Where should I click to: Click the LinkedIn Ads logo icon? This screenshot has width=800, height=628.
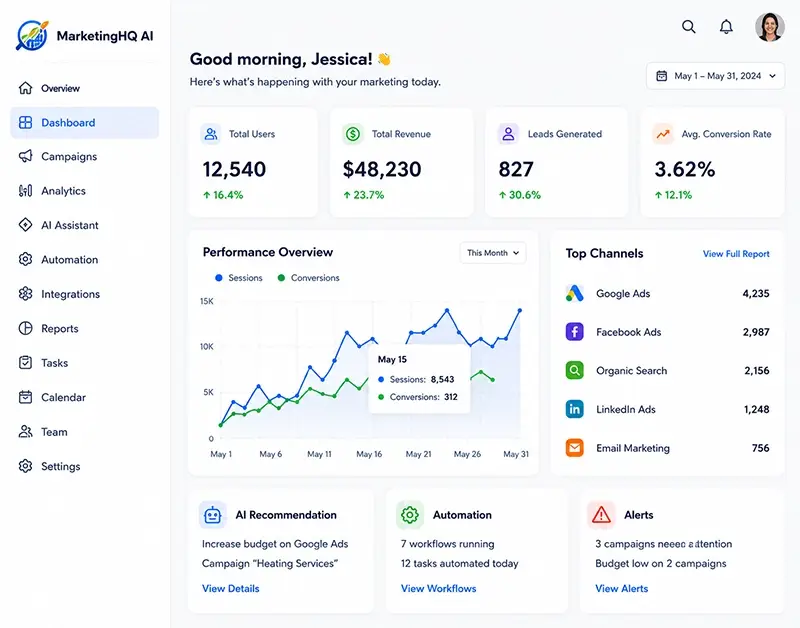[574, 409]
